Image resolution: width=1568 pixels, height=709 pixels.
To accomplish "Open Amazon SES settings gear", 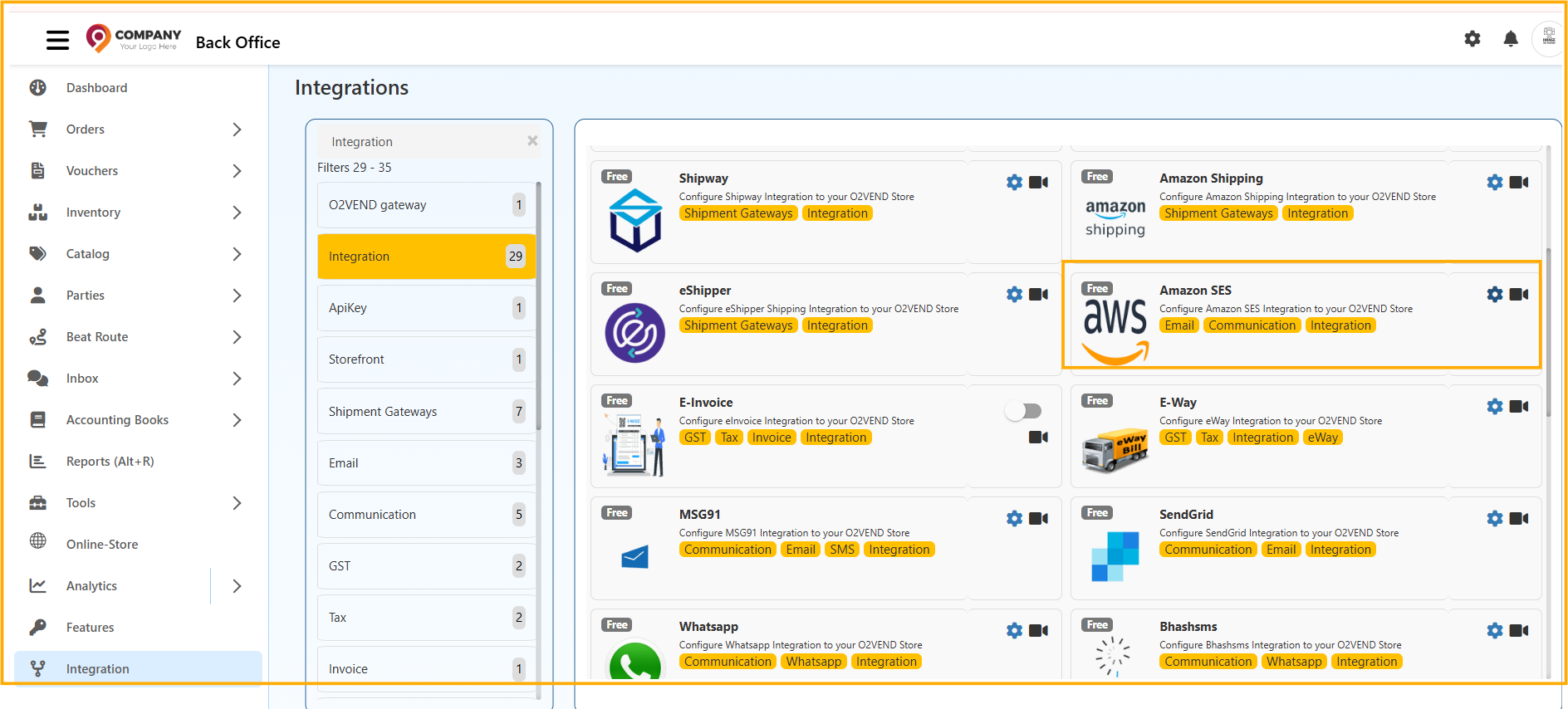I will 1494,295.
